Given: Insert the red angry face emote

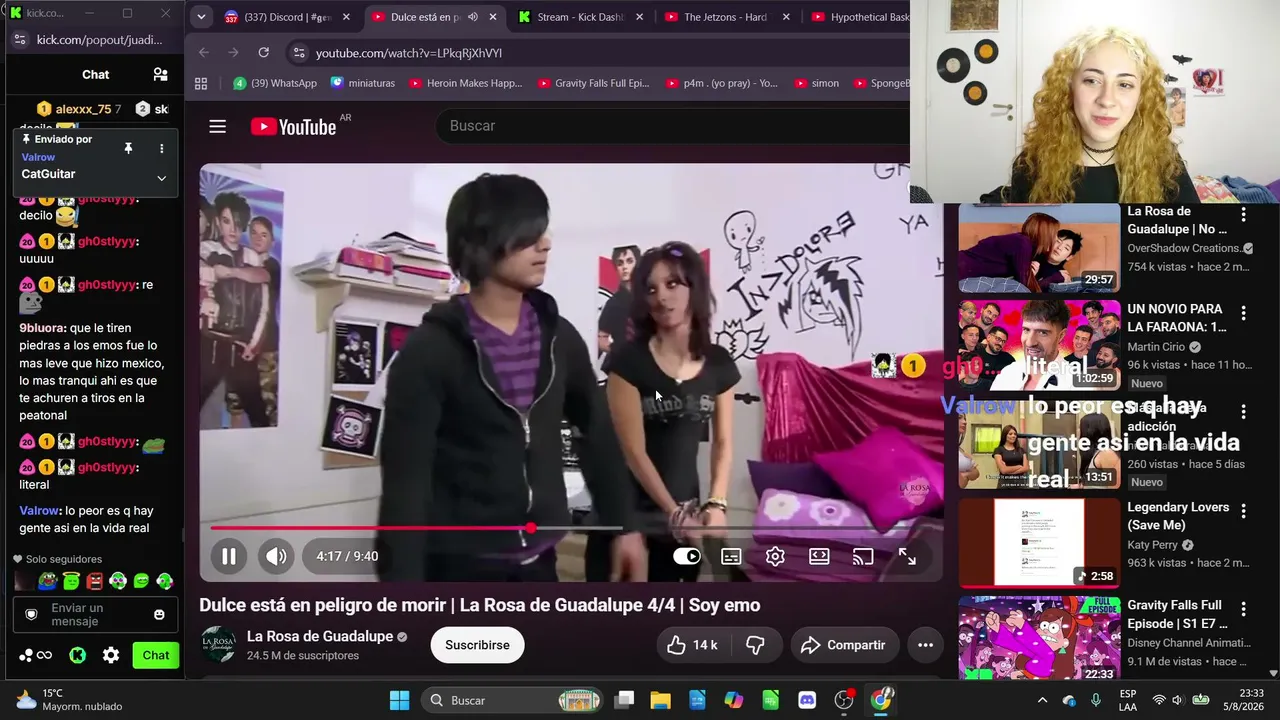Looking at the screenshot, I should [x=94, y=581].
